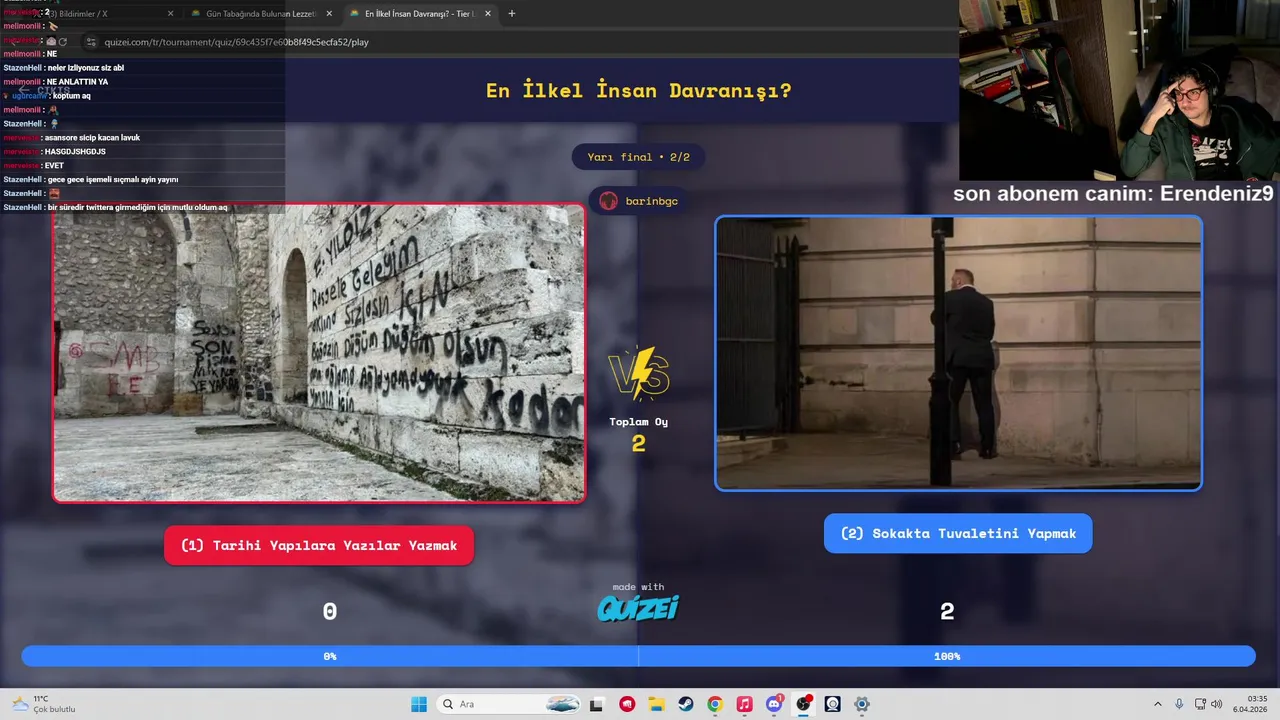Click chat message about 'twittera girmediğim'

(x=137, y=208)
